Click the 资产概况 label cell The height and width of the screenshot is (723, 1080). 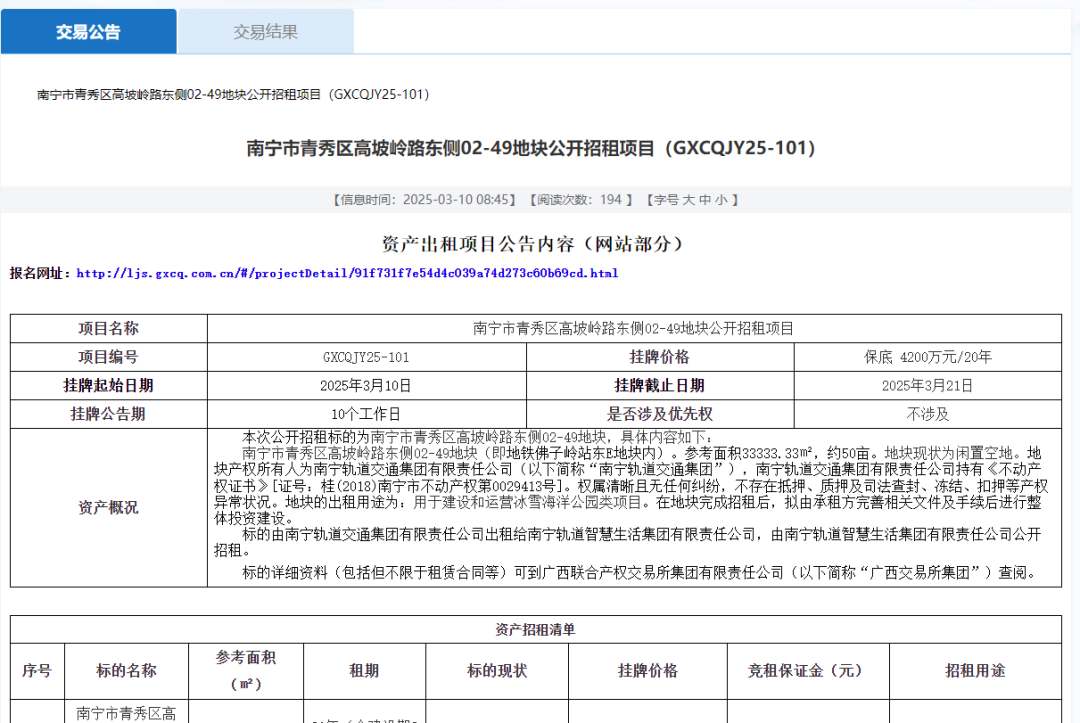tap(109, 507)
